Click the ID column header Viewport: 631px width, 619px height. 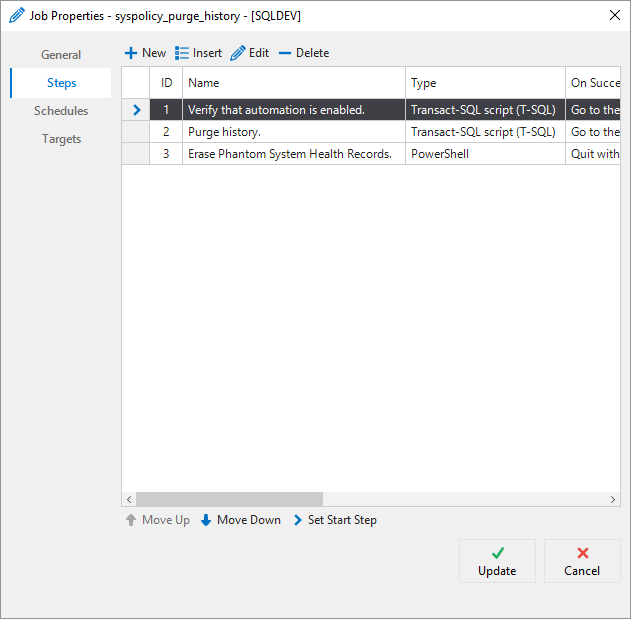point(166,83)
